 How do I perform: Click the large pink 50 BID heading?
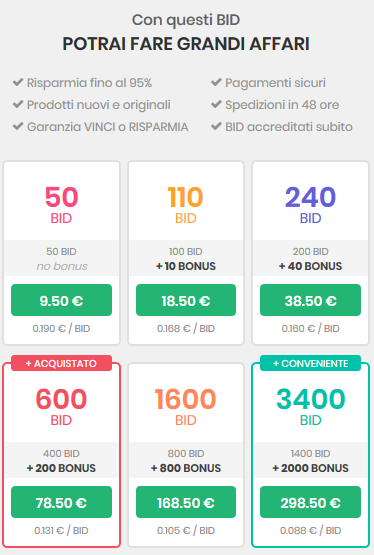click(61, 205)
